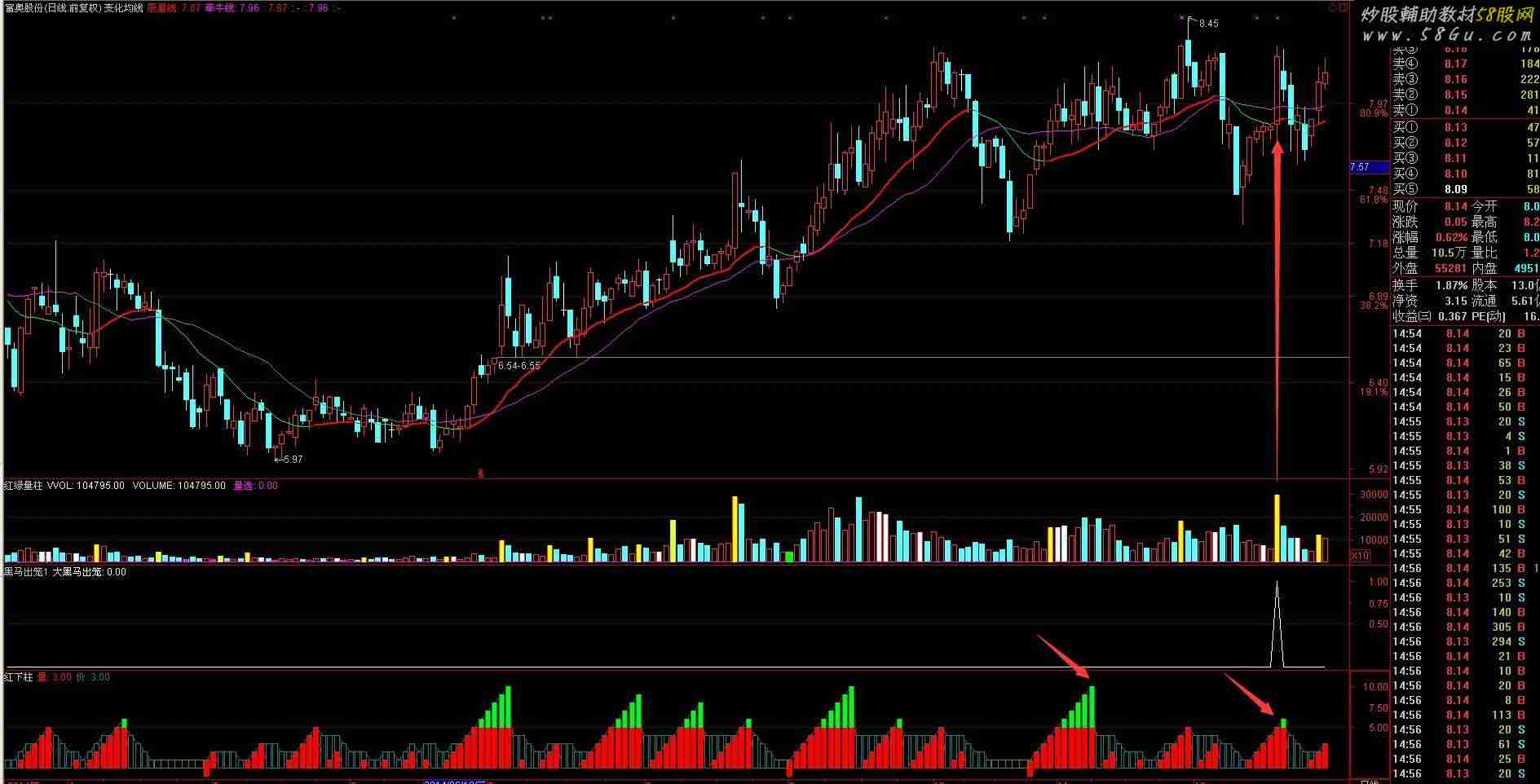Click the 6.54-6.55 price level label
This screenshot has width=1540, height=784.
pyautogui.click(x=519, y=366)
